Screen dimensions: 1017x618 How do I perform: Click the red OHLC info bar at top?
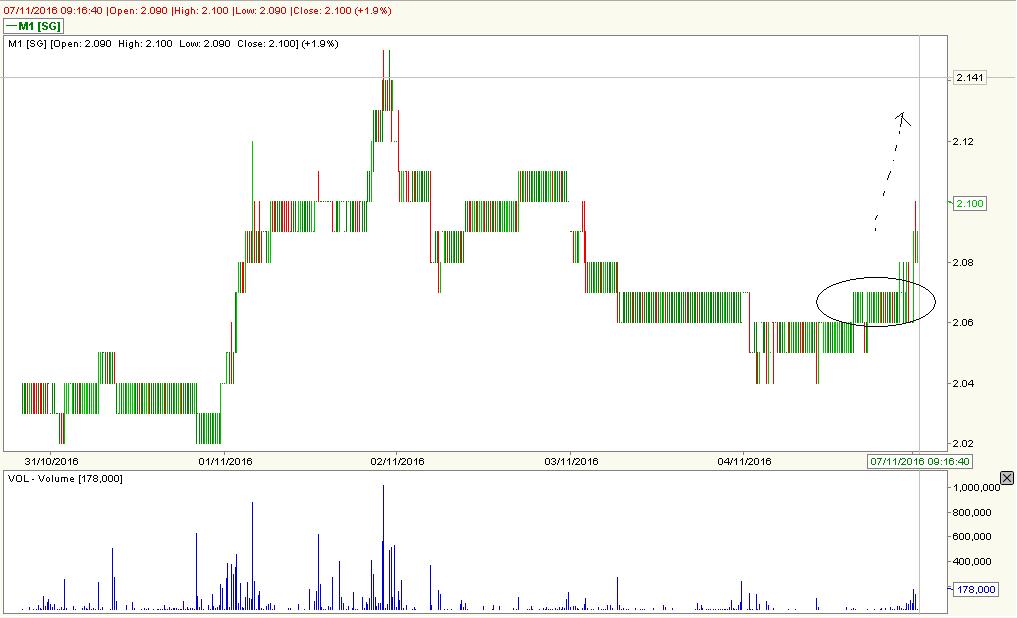(x=200, y=8)
